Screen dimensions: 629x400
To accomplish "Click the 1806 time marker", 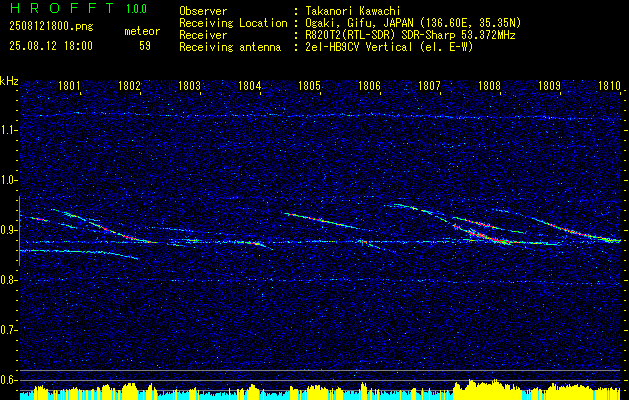I will 369,85.
